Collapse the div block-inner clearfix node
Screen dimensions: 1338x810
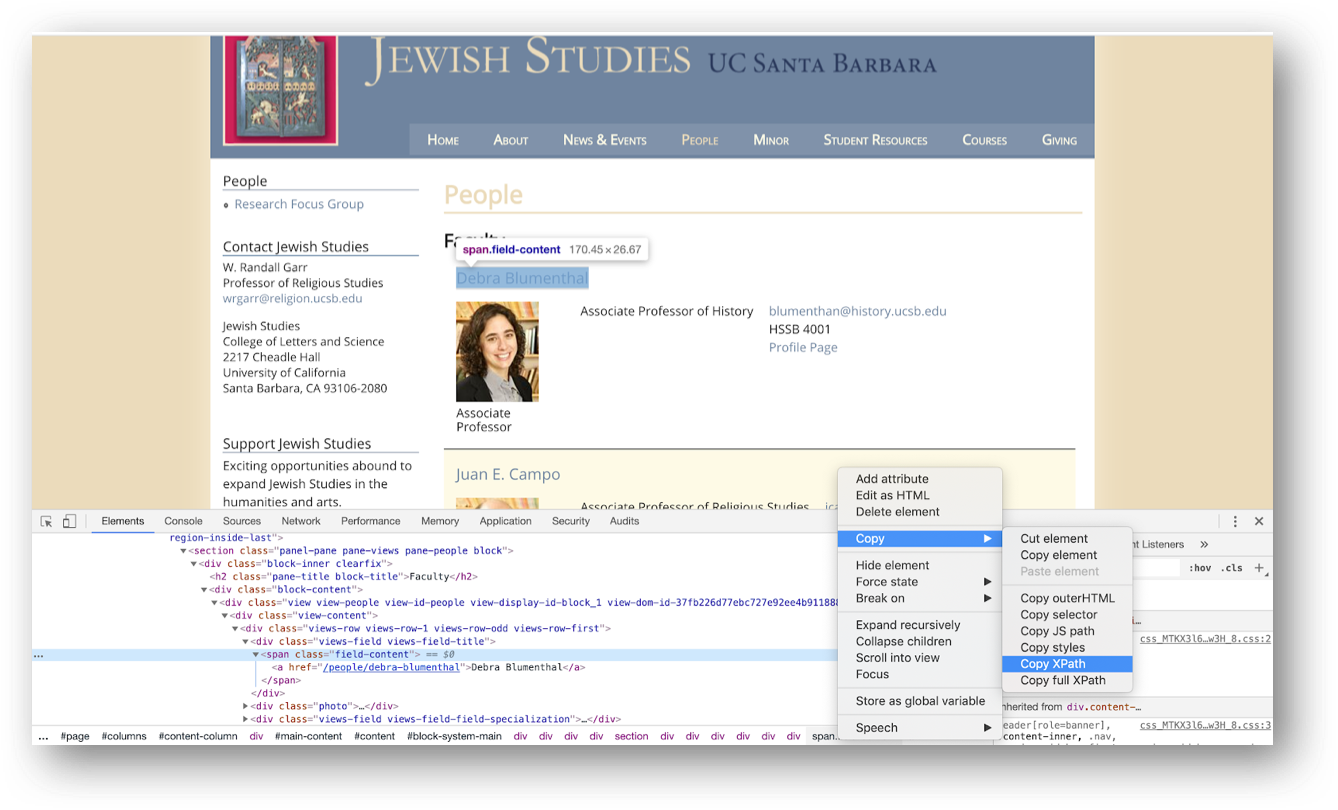(x=194, y=564)
